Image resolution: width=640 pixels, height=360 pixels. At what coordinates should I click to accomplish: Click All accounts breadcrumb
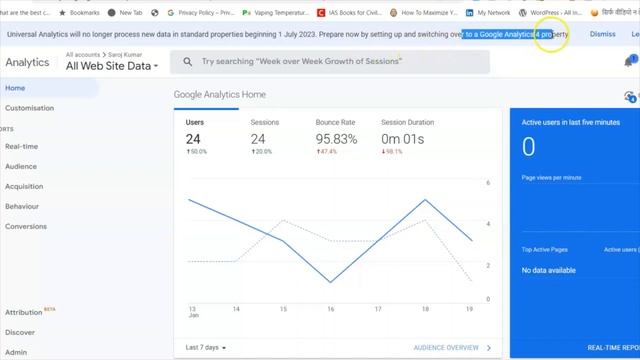tap(83, 54)
